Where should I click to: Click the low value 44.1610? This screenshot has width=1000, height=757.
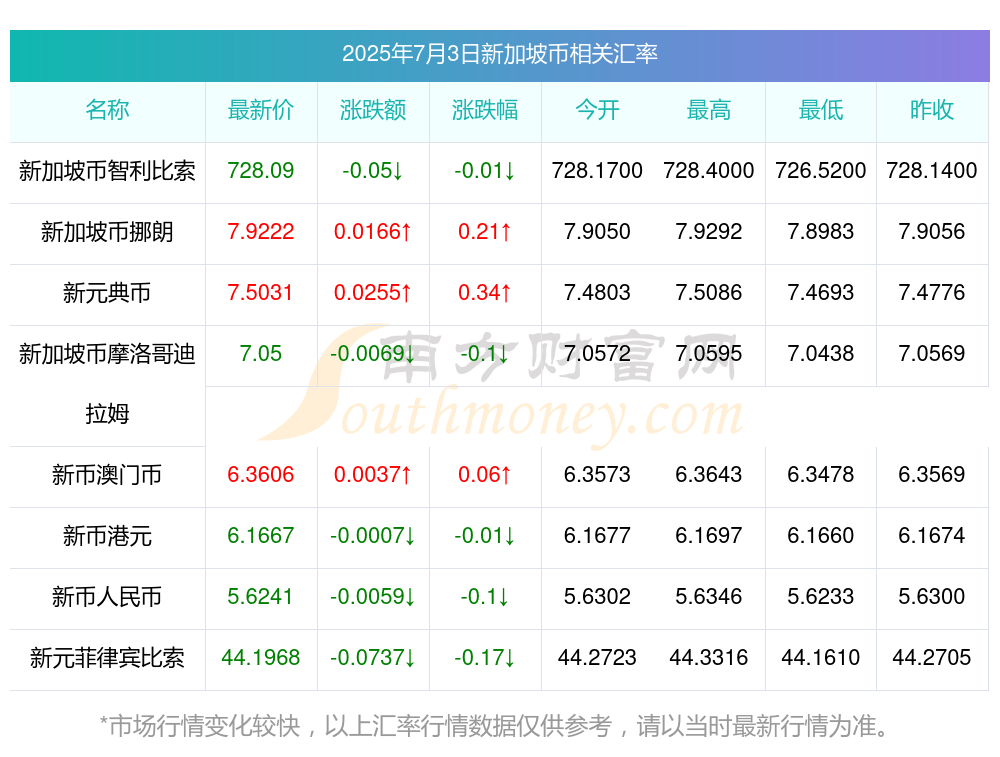(821, 658)
